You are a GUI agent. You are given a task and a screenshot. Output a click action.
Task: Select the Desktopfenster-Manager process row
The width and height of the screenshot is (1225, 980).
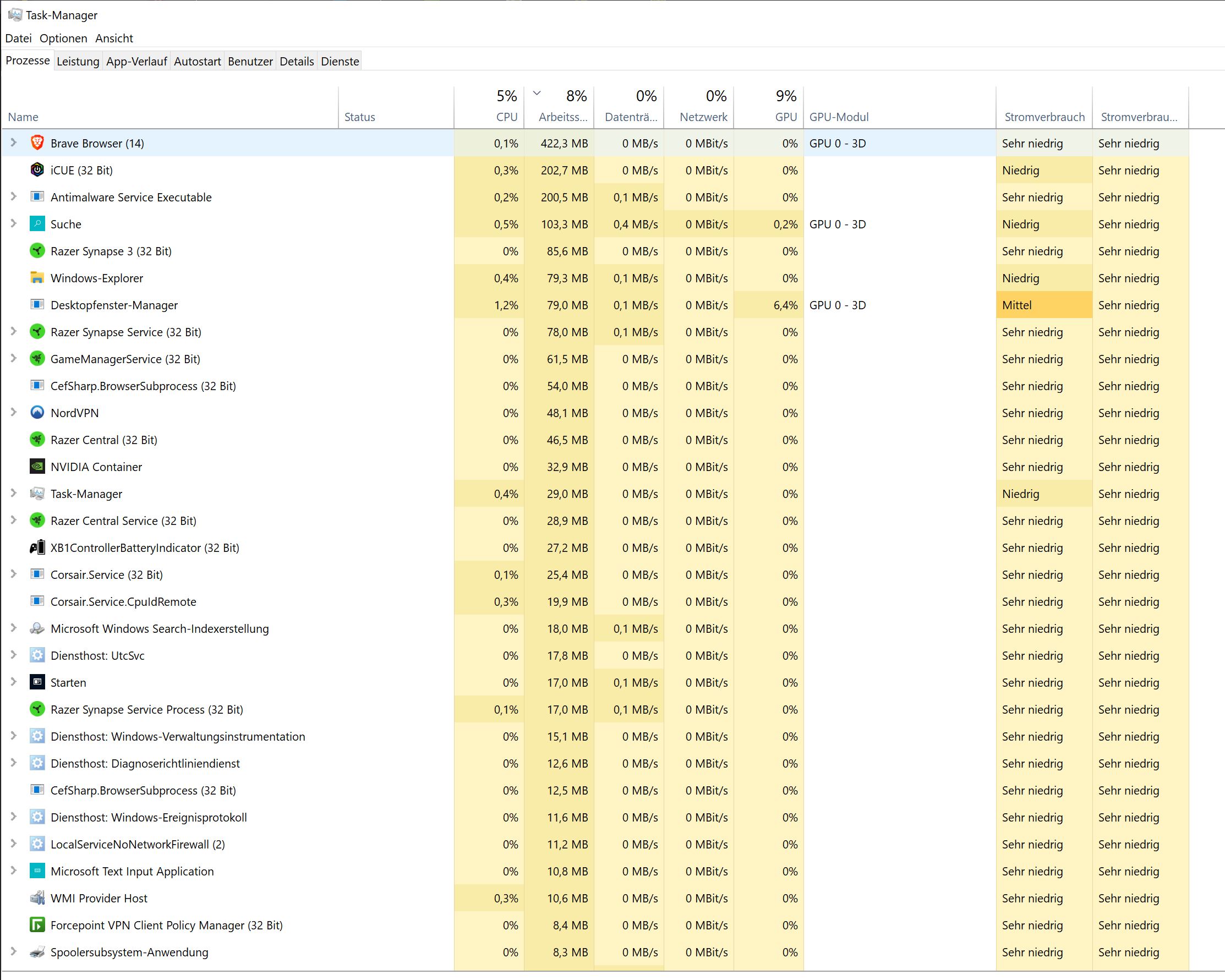coord(113,305)
